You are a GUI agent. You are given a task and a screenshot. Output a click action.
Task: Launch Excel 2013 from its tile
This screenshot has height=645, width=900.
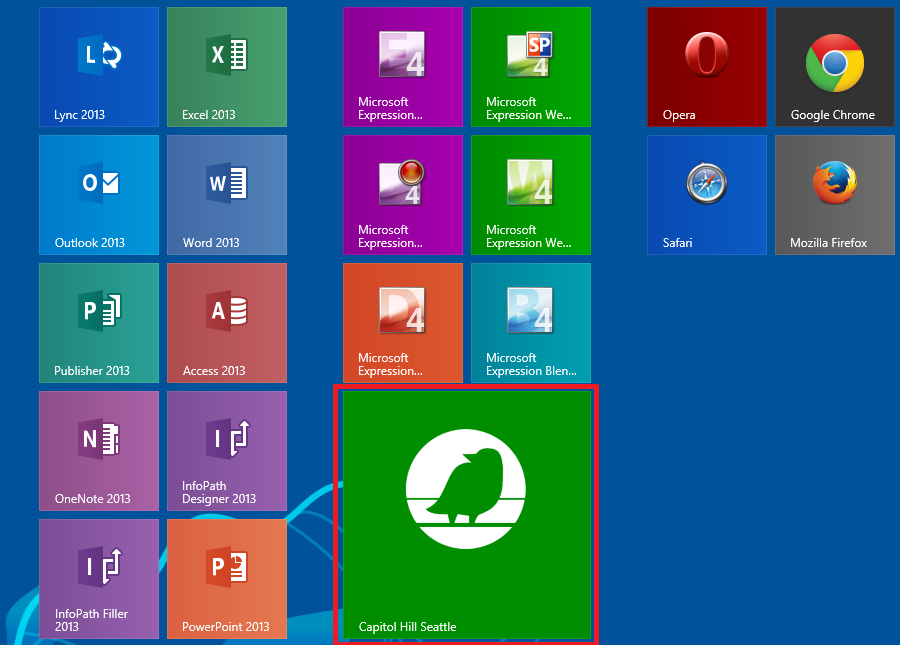[x=227, y=67]
